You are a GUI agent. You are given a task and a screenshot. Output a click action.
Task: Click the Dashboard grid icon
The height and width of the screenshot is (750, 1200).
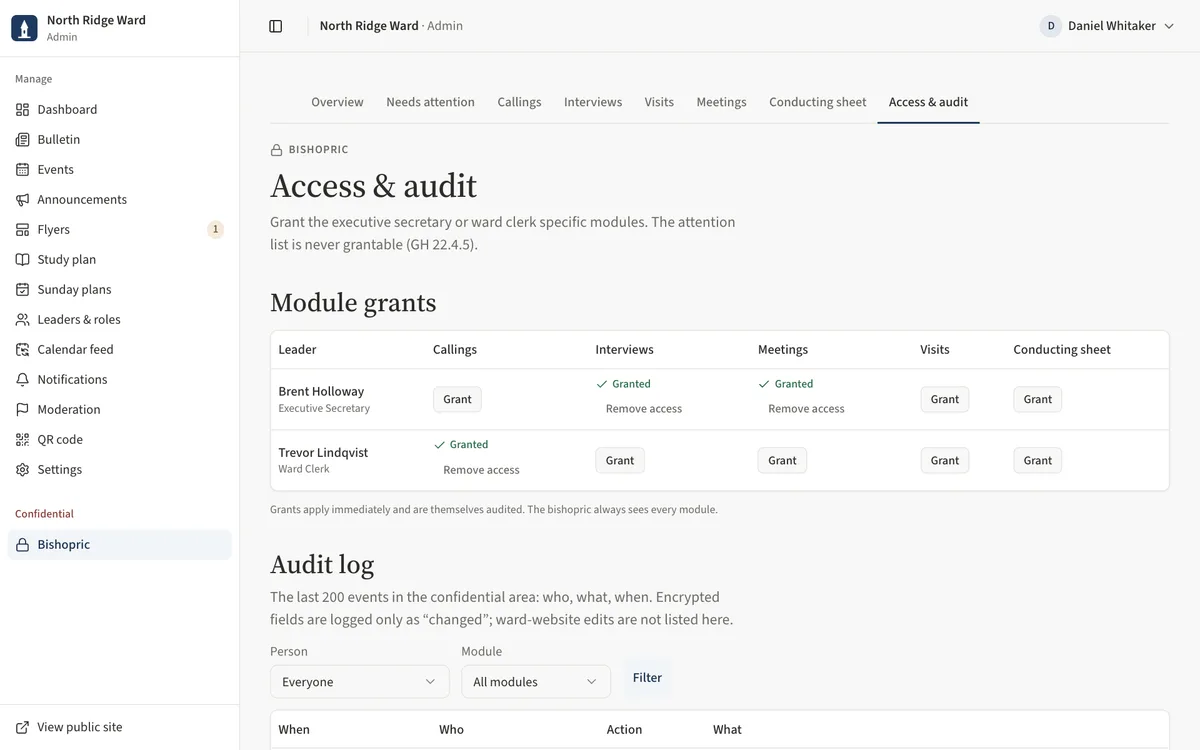tap(22, 109)
